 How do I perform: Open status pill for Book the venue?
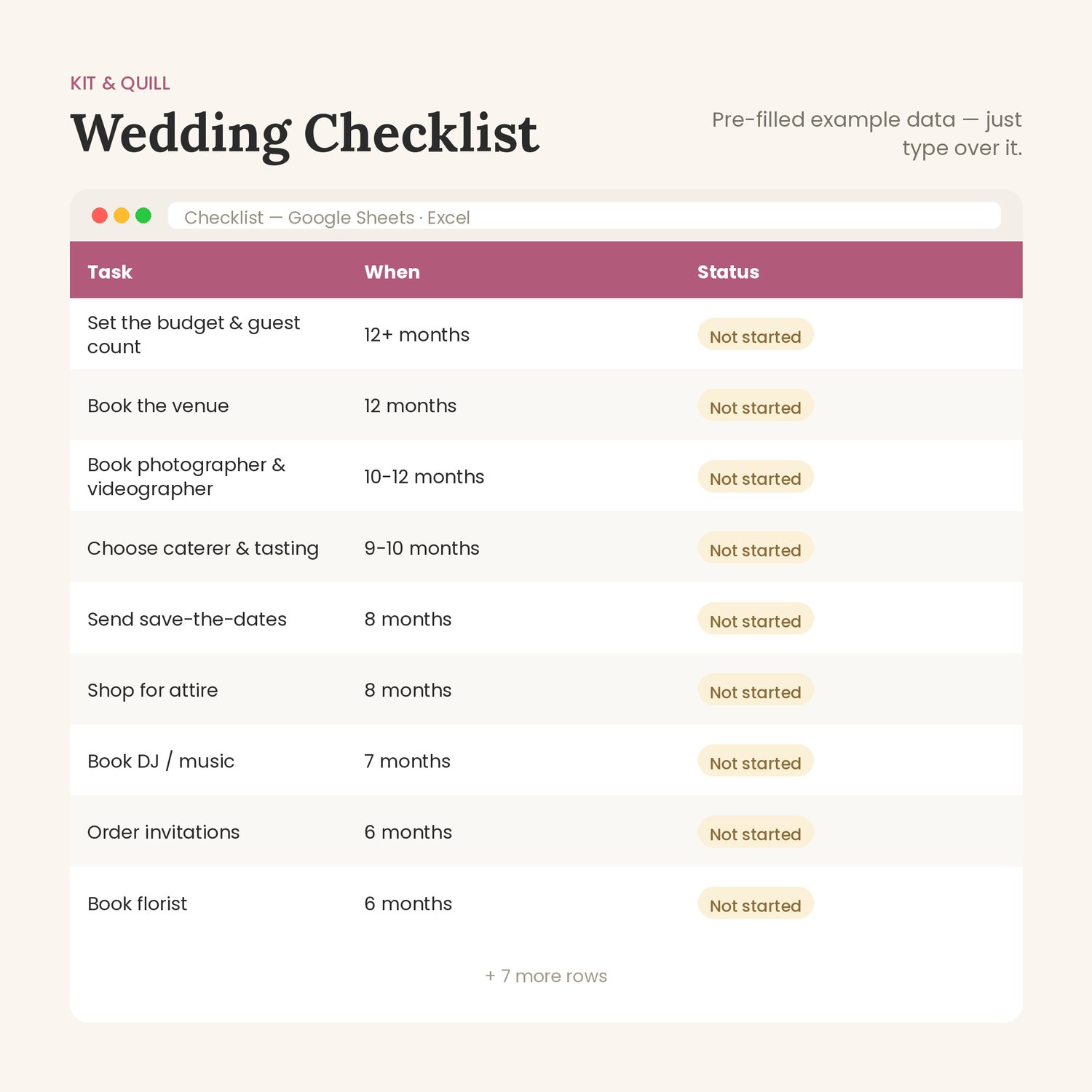(x=756, y=405)
